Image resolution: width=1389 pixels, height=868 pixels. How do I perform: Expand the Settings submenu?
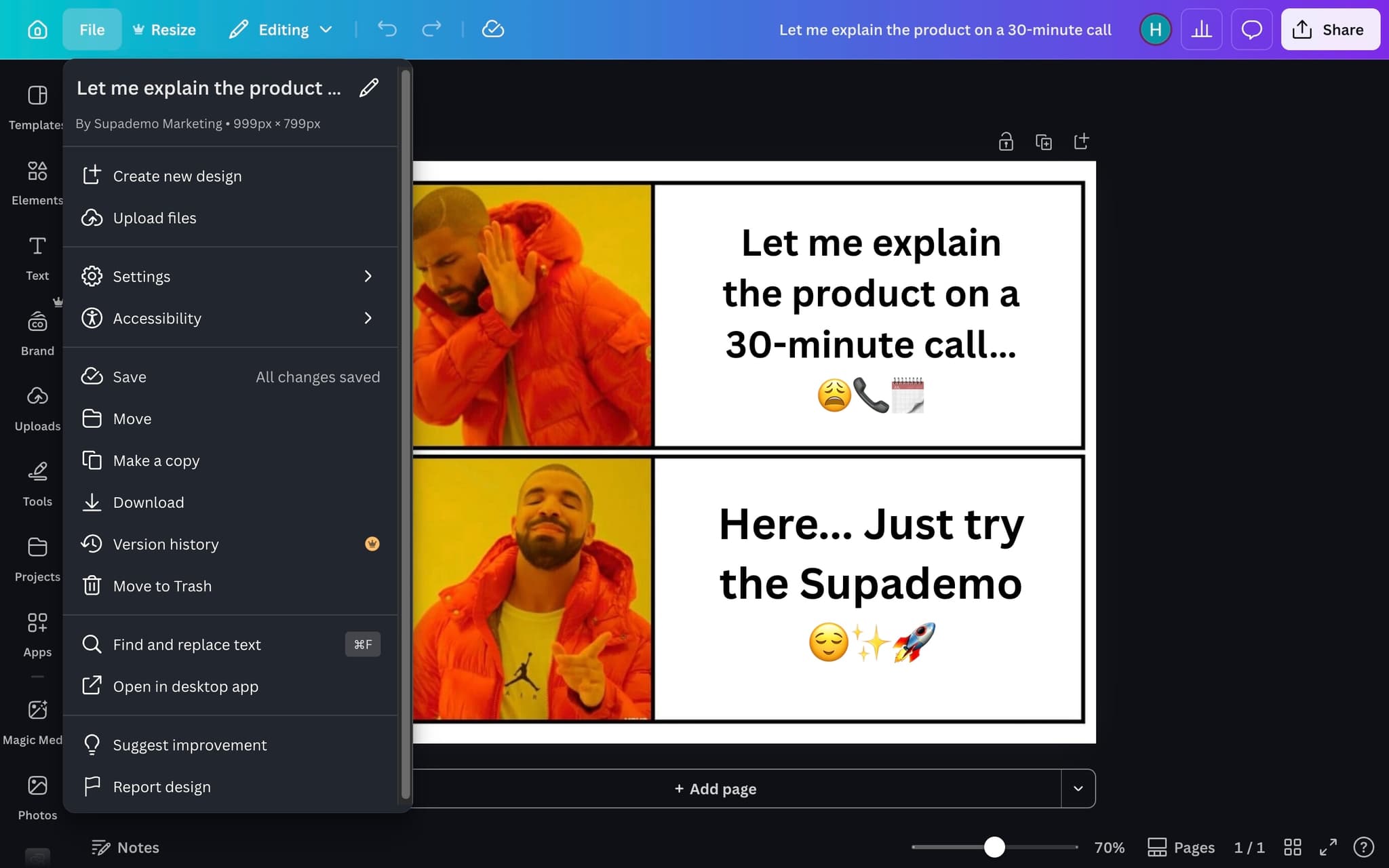point(231,276)
